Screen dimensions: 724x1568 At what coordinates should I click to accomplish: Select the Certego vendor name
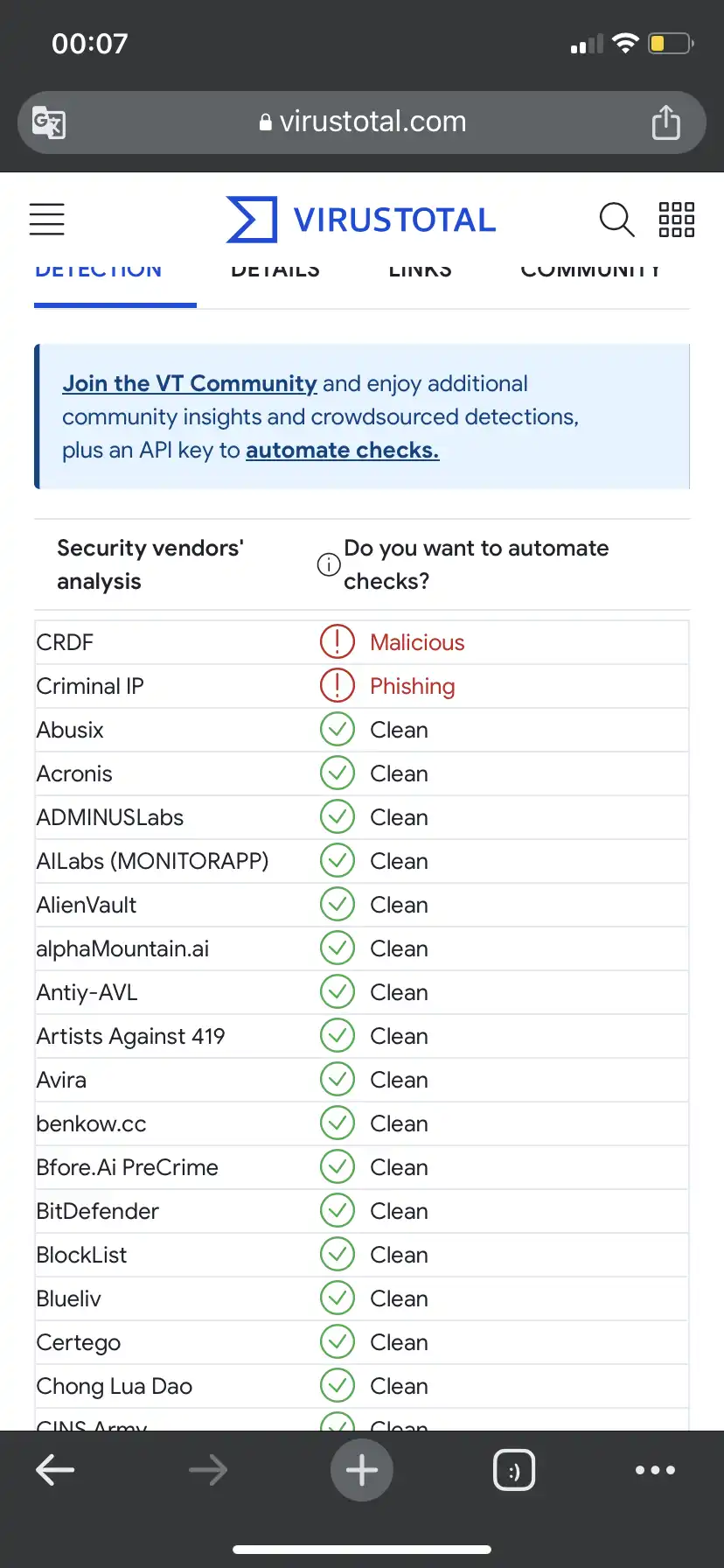[79, 1342]
